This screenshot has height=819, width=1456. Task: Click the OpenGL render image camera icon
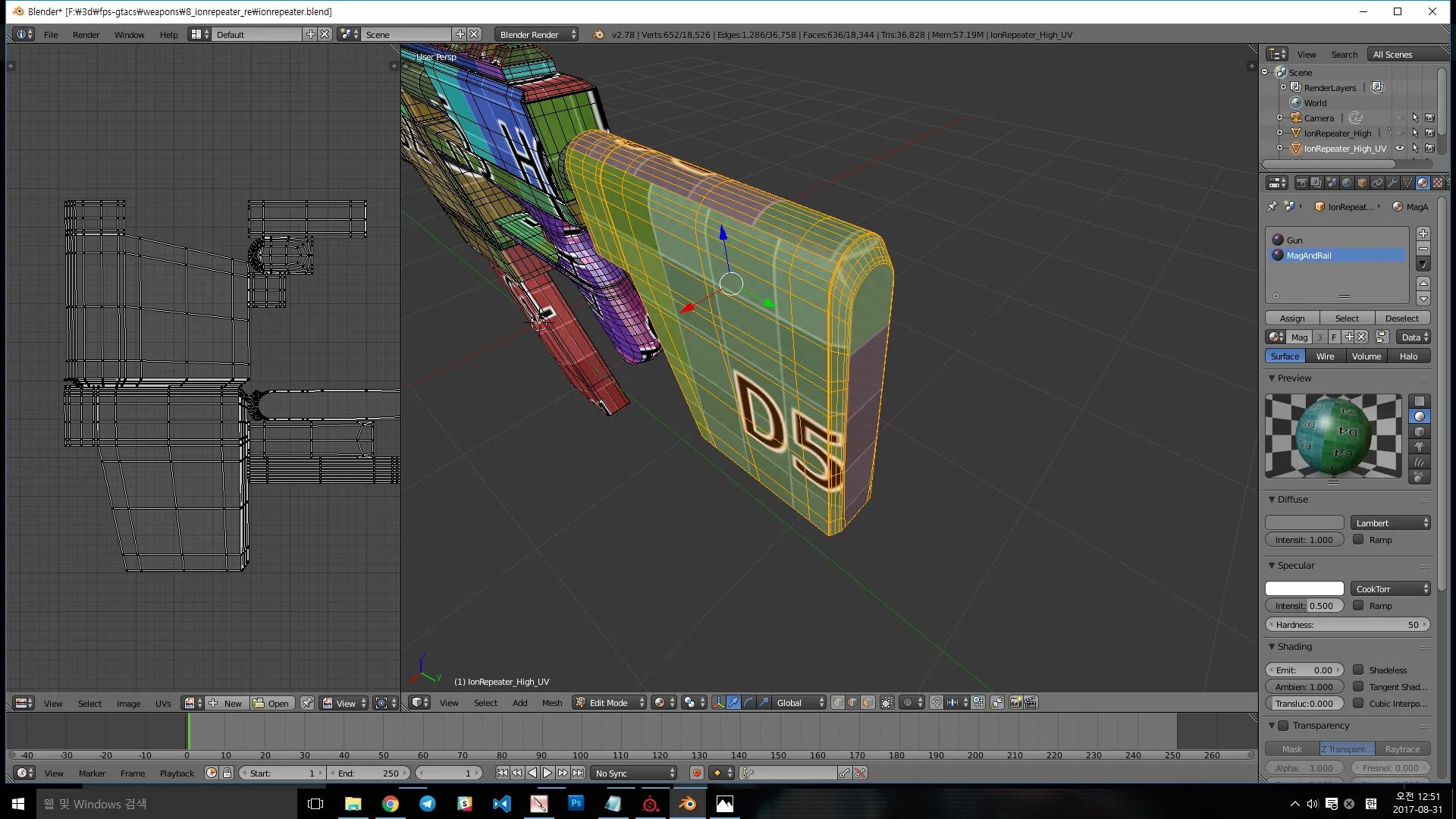pyautogui.click(x=1015, y=703)
